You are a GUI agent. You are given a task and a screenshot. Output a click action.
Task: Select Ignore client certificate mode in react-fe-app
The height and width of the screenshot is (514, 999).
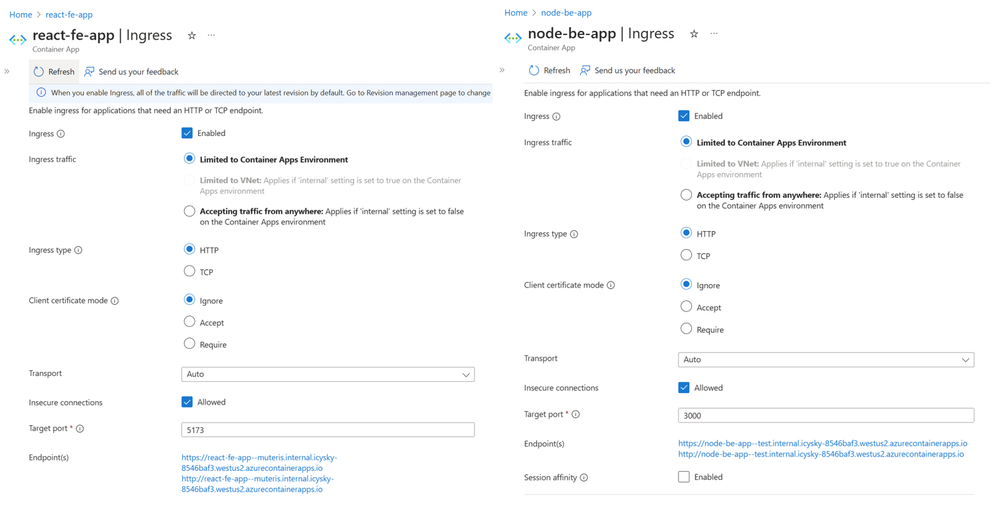[189, 300]
